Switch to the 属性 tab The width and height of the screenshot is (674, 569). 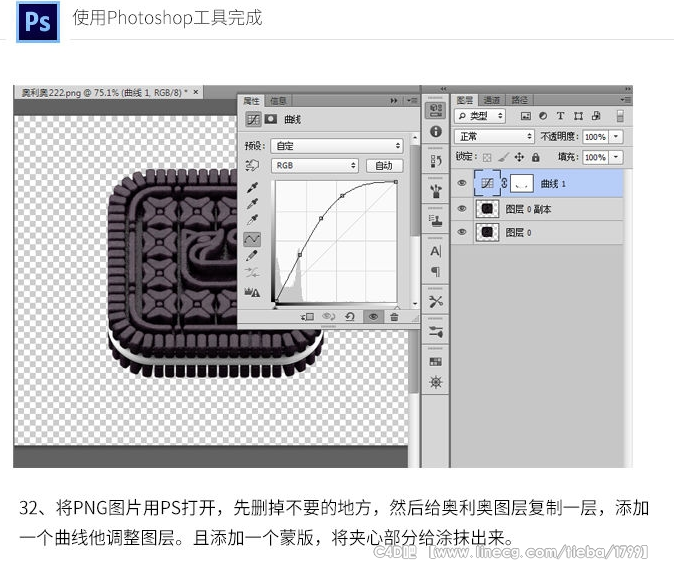[x=251, y=101]
